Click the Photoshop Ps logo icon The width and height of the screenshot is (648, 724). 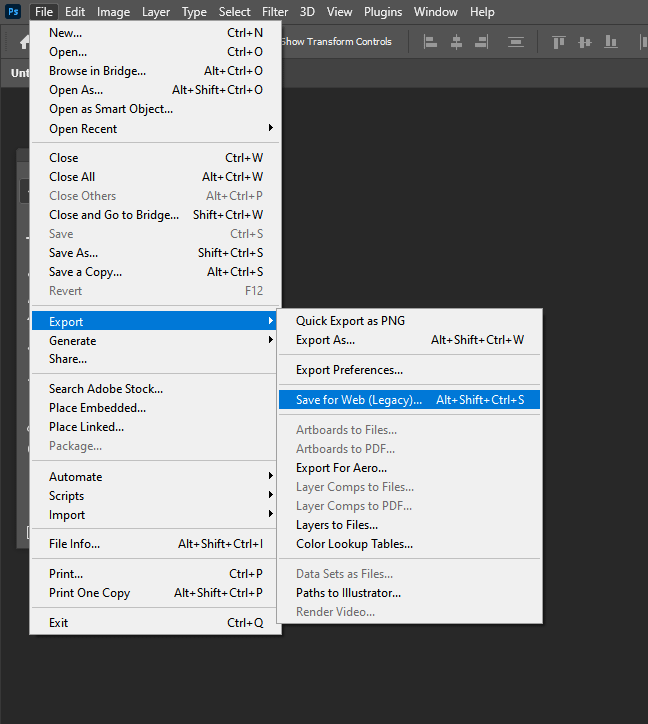click(x=13, y=11)
